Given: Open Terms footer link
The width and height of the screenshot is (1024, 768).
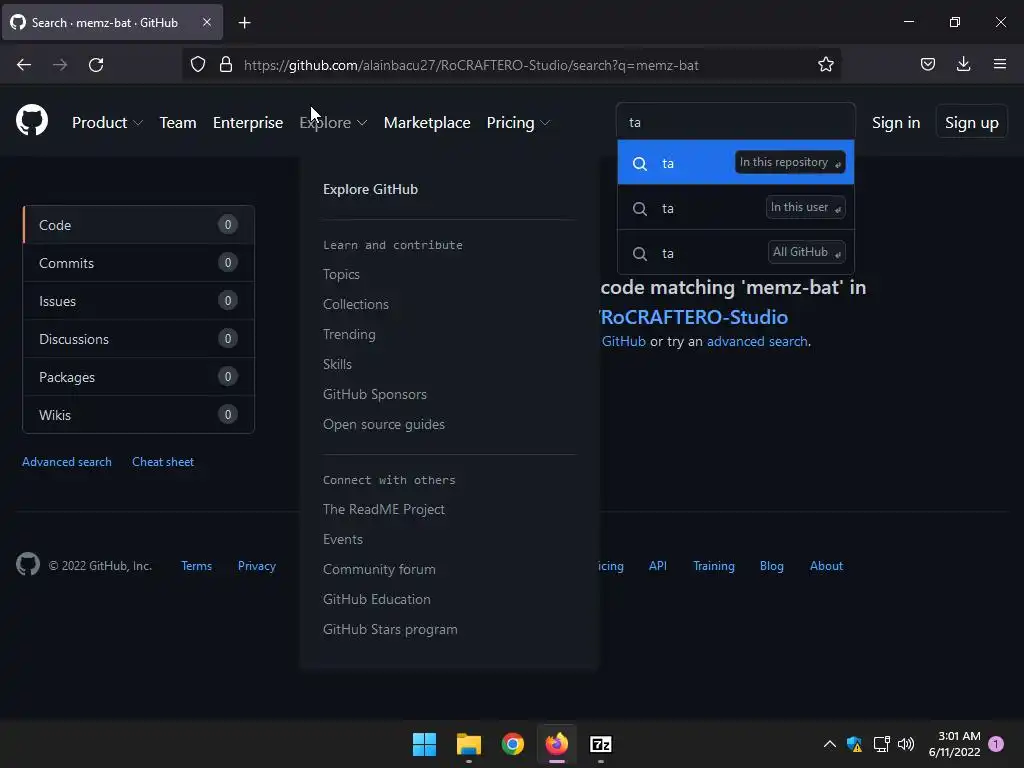Looking at the screenshot, I should pos(197,566).
